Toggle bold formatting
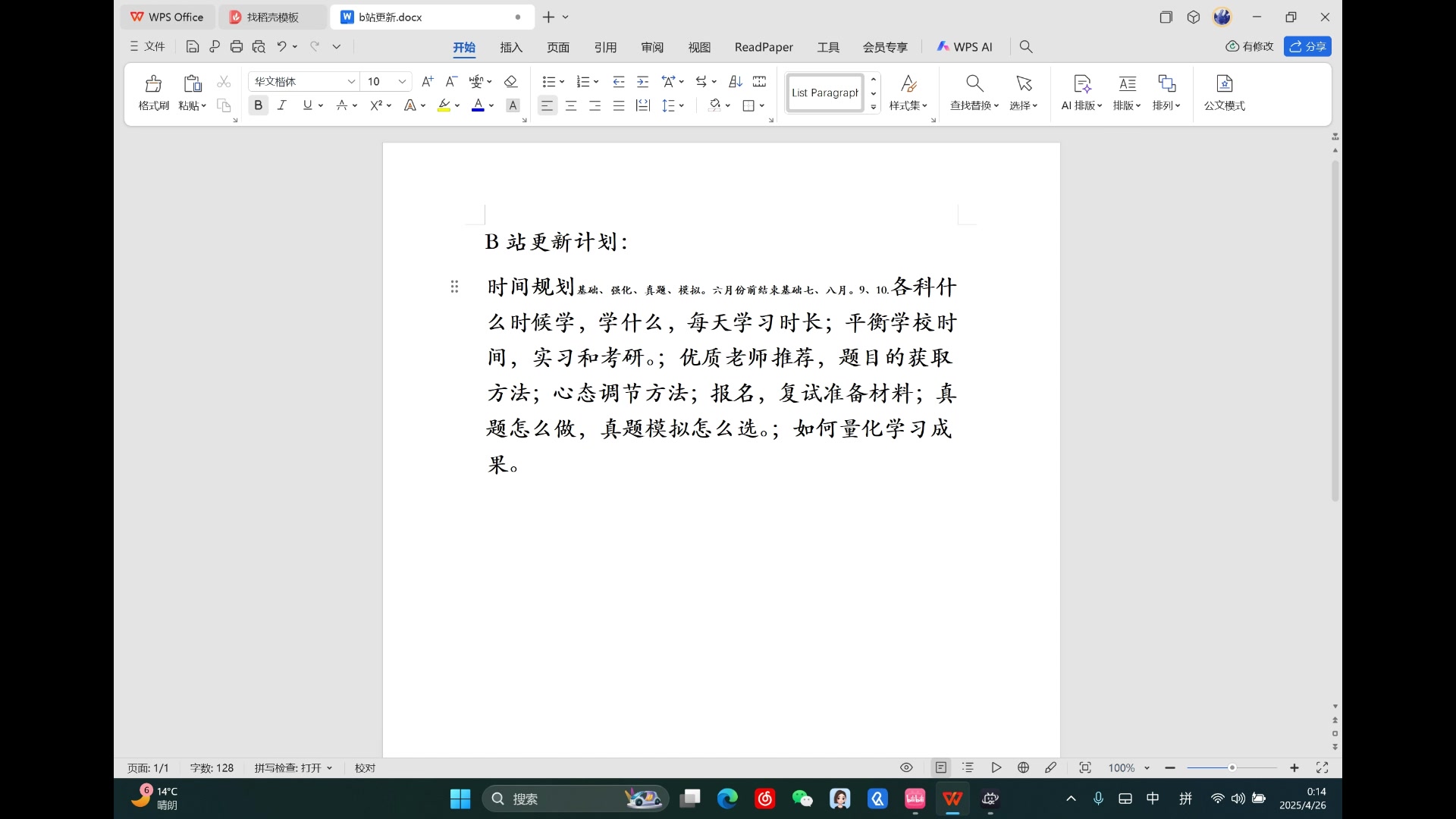 (x=258, y=105)
